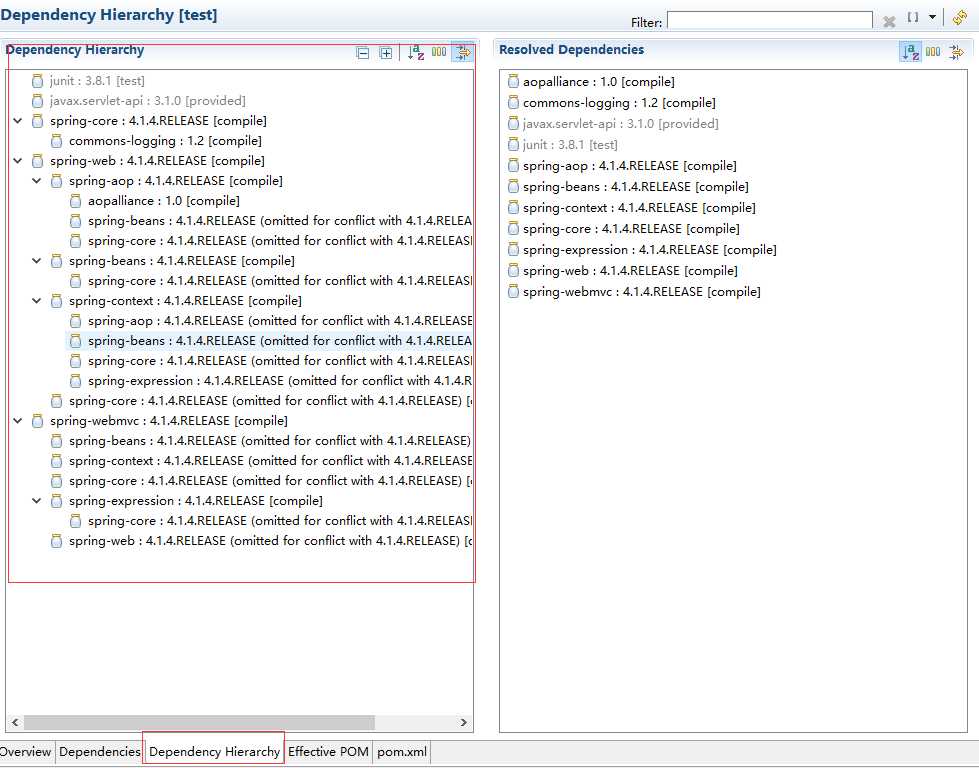Collapse the spring-expression [compile] node

[x=37, y=500]
